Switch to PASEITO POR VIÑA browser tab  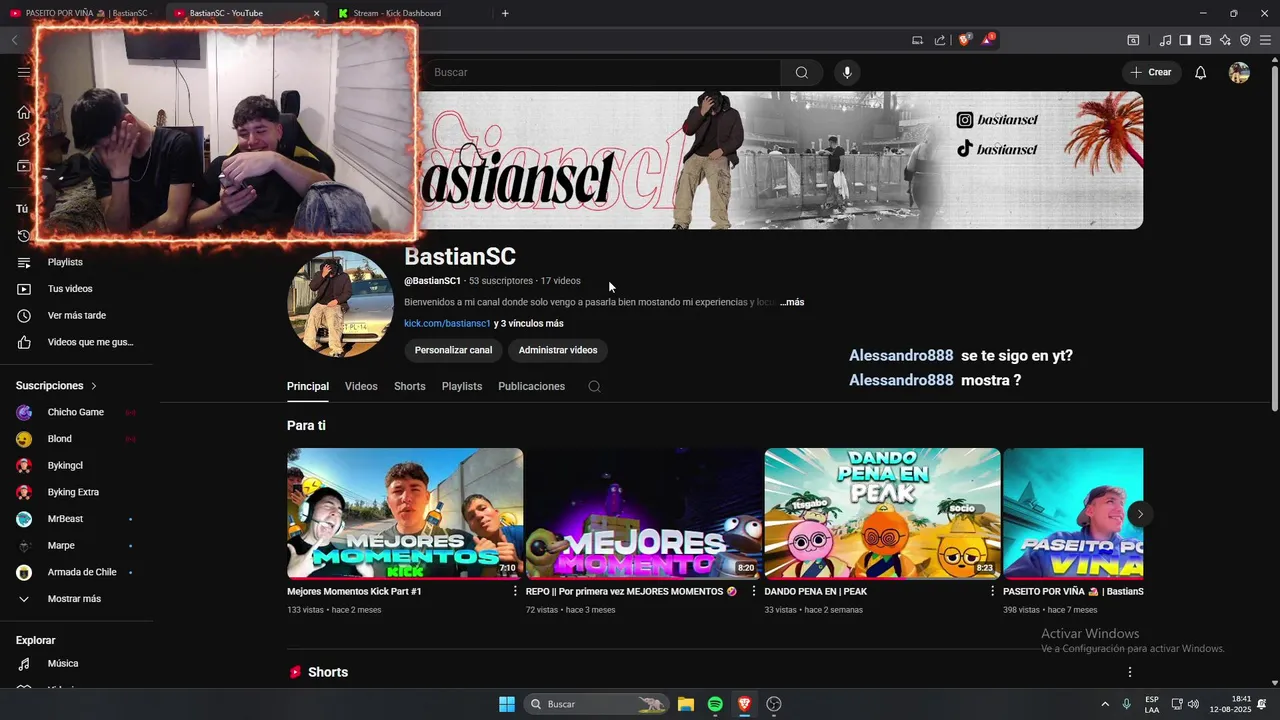coord(82,13)
